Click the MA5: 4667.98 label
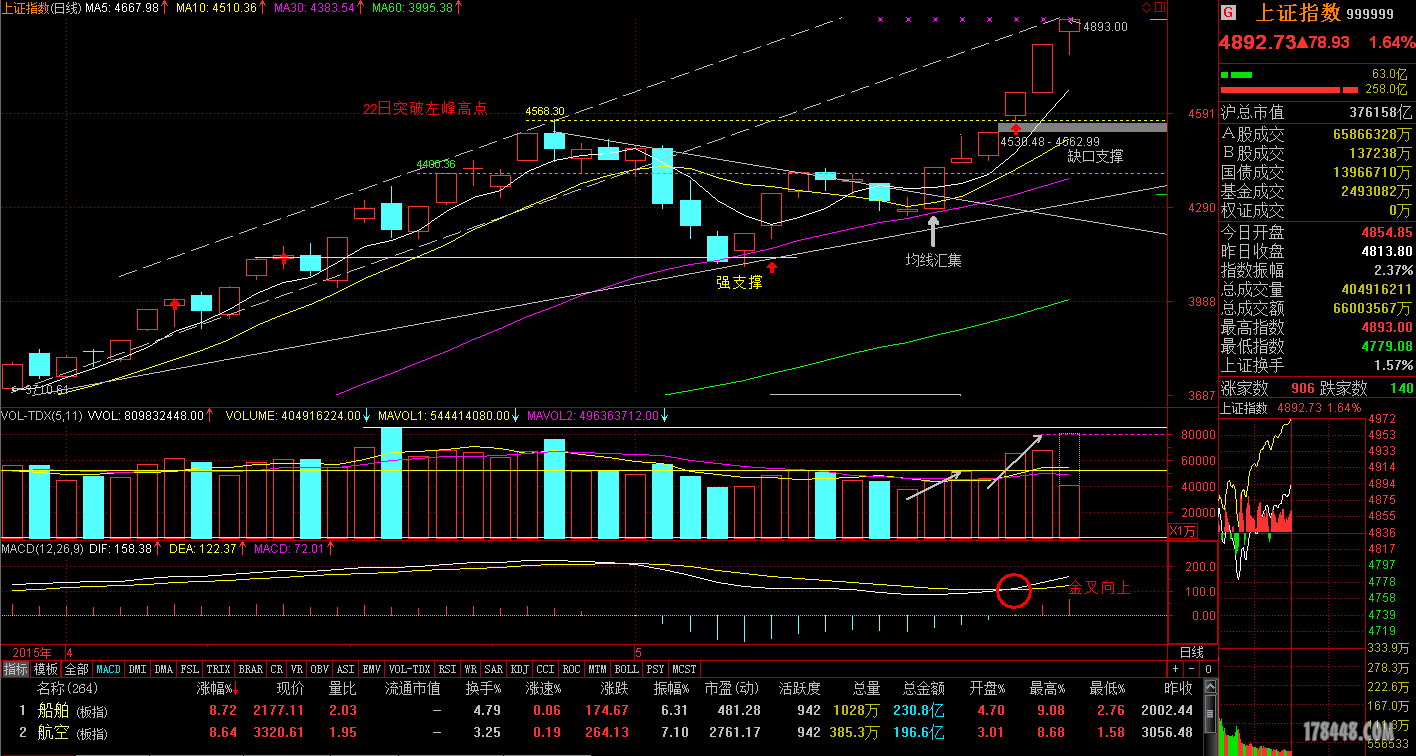The width and height of the screenshot is (1416, 756). tap(123, 7)
